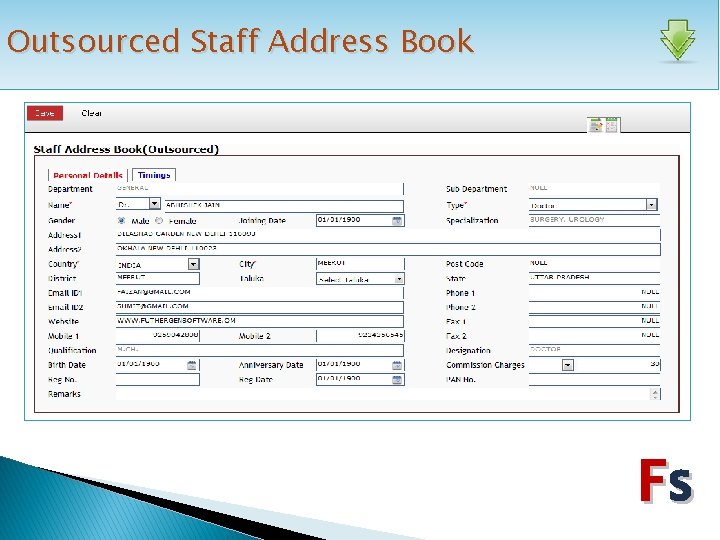Image resolution: width=720 pixels, height=540 pixels.
Task: Open the Type dropdown showing Doctor
Action: (x=652, y=205)
